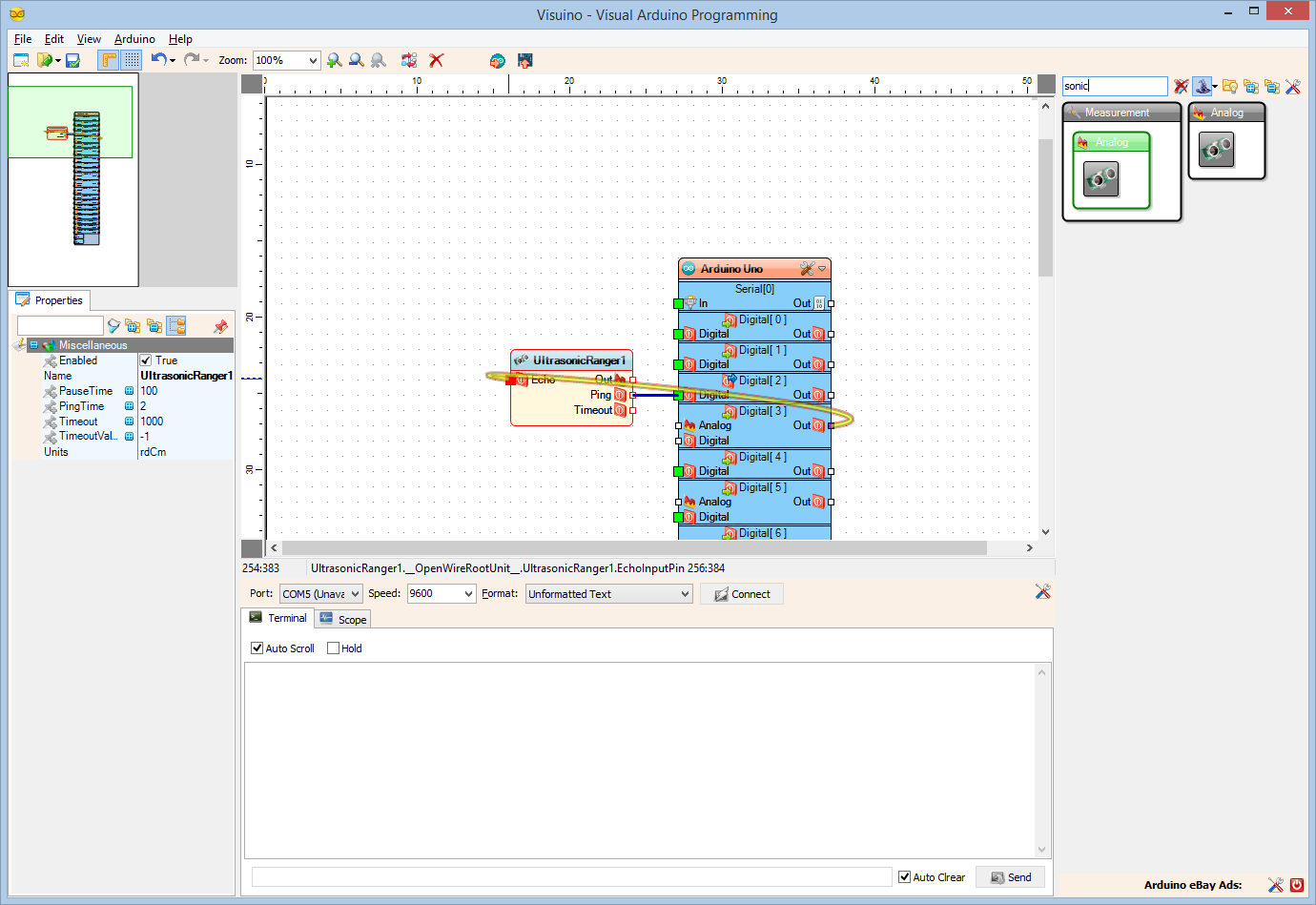Save the project using the save toolbar icon
Screen dimensions: 1316x905
[x=72, y=60]
